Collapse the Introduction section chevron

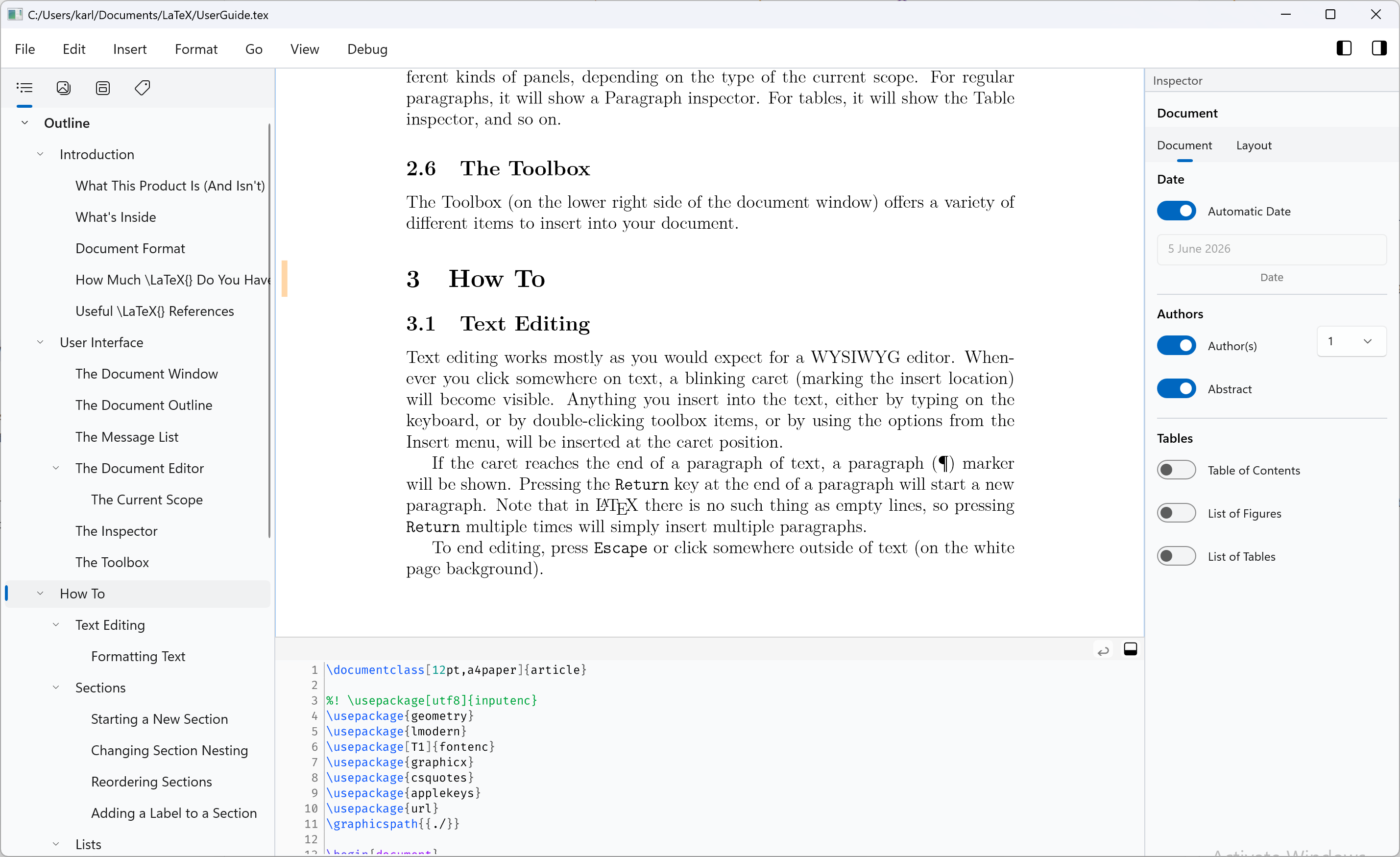click(40, 154)
